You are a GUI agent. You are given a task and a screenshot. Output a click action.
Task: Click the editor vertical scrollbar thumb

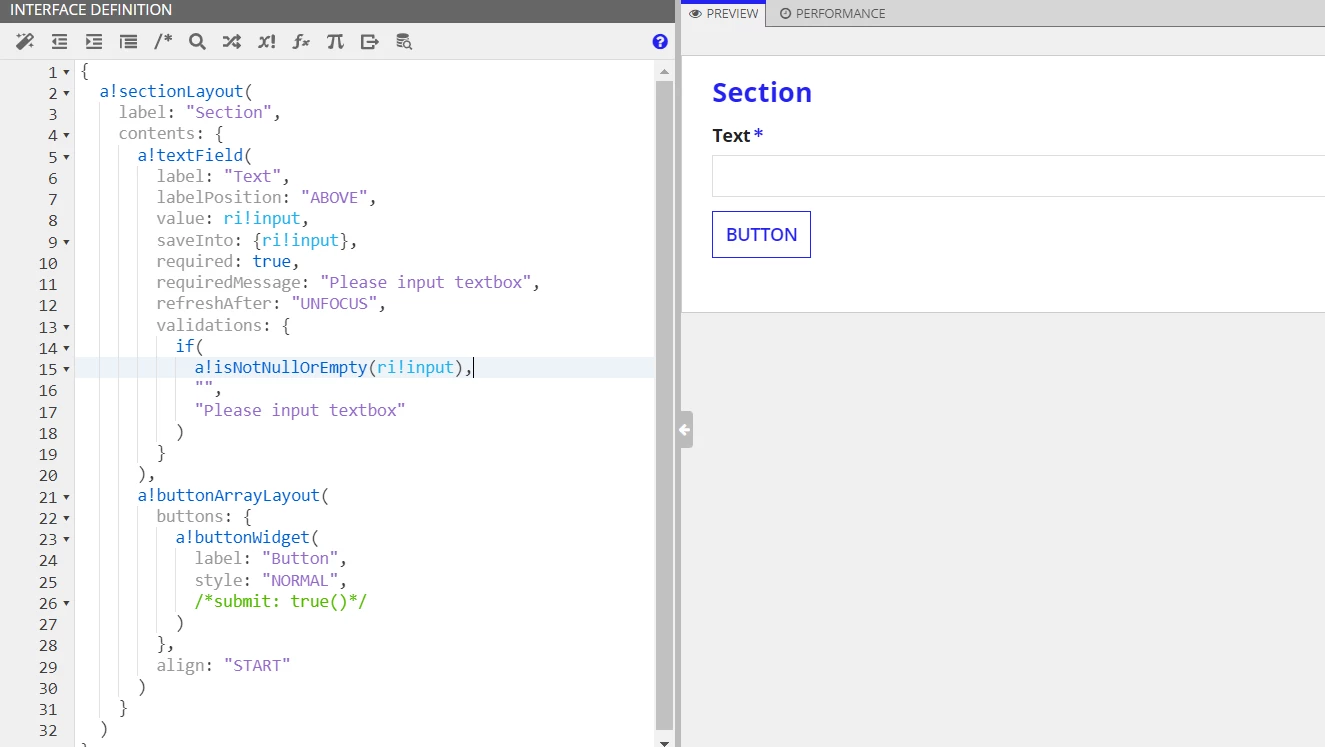[x=664, y=405]
